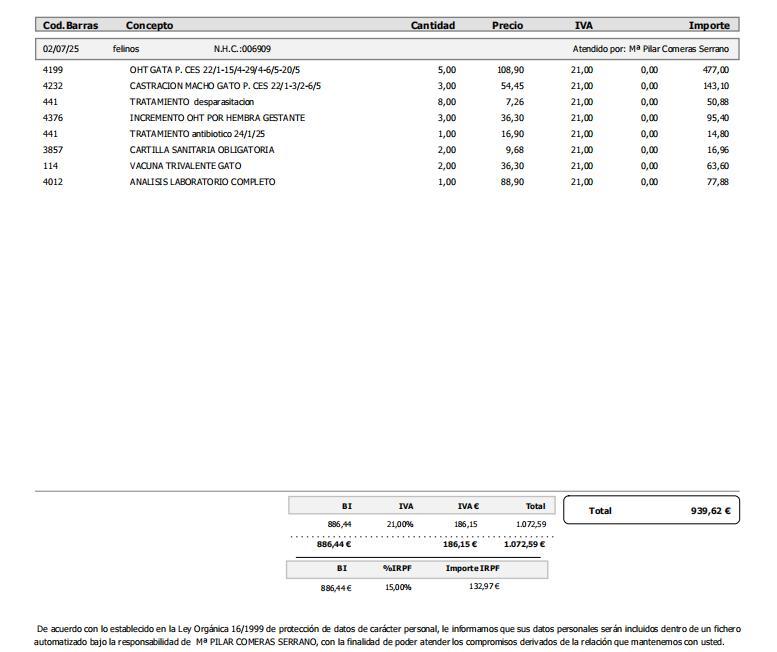The image size is (777, 652).
Task: Click 'OHT GATA P. CES 22/1-15/4-29/4-6/5-20/5'
Action: [215, 70]
